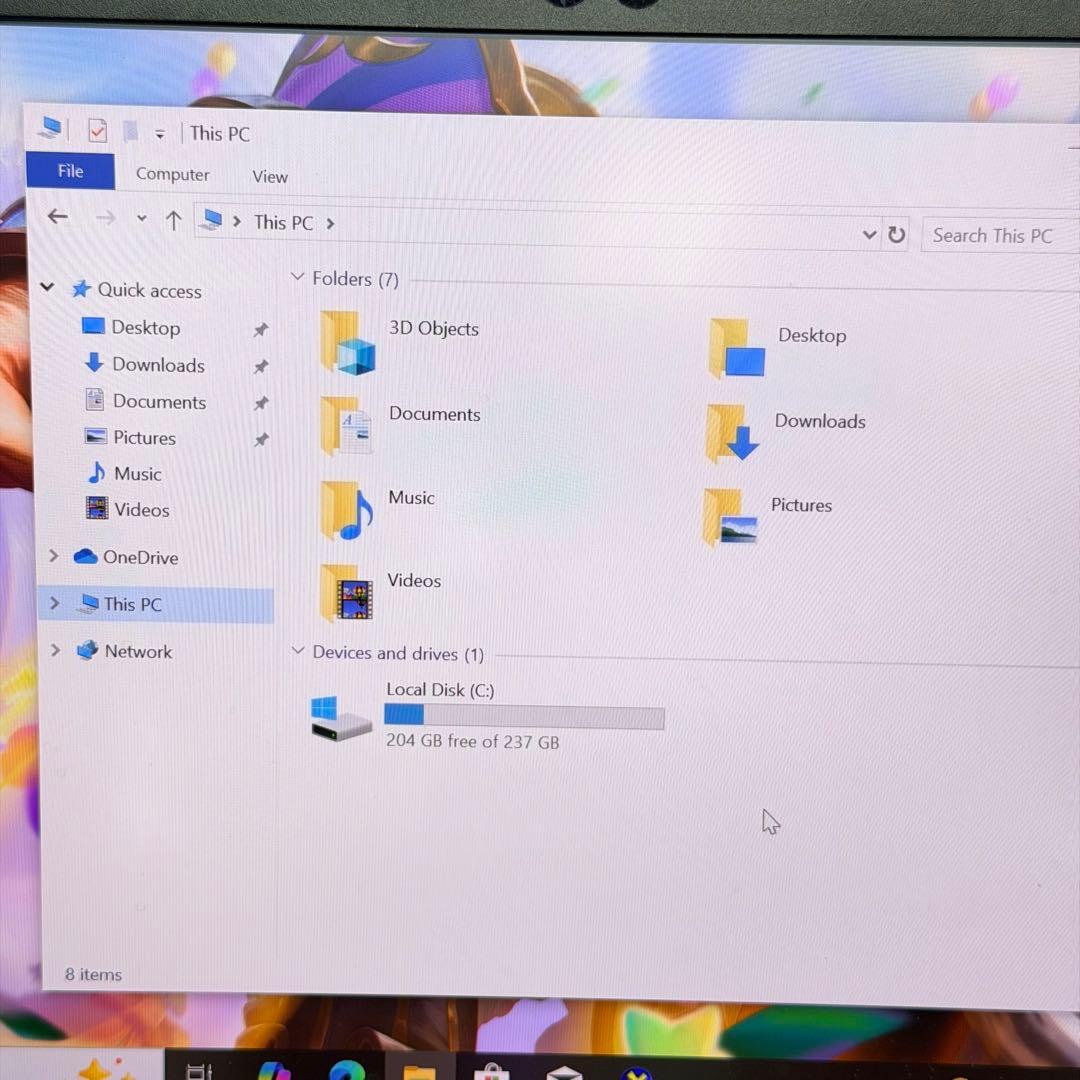Screen dimensions: 1080x1080
Task: Click the Properties icon in the quick access toolbar
Action: point(96,130)
